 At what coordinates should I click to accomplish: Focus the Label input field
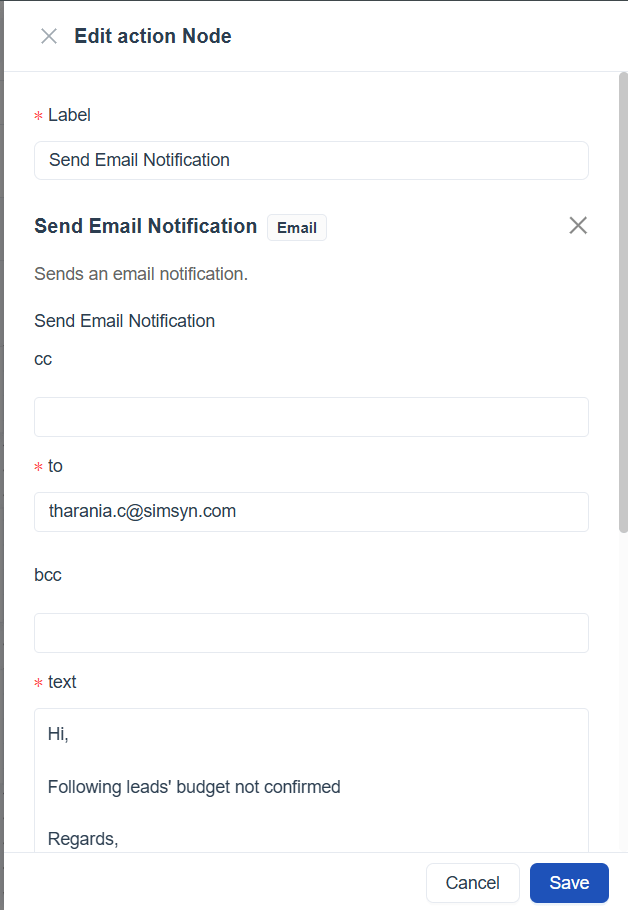pyautogui.click(x=310, y=160)
